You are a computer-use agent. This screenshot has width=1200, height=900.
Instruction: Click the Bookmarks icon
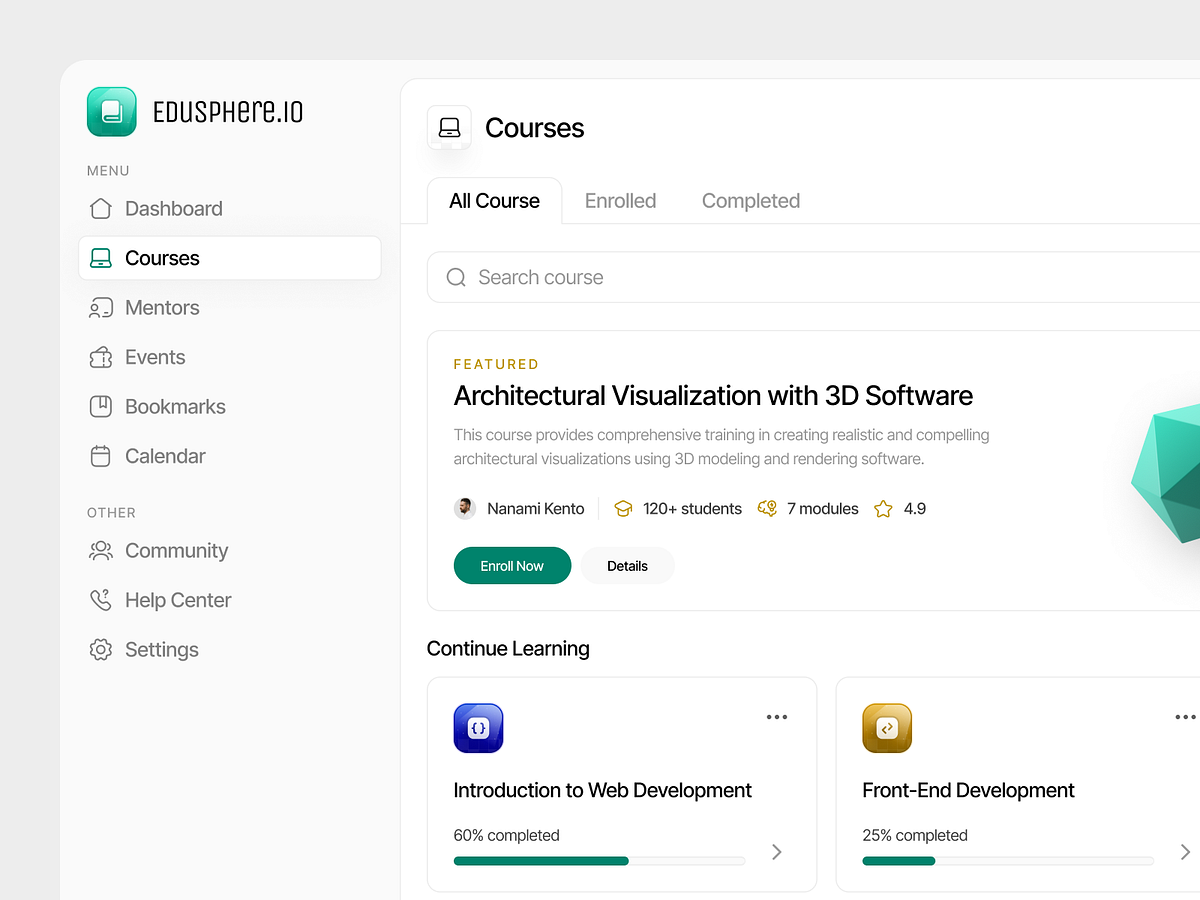click(x=101, y=407)
